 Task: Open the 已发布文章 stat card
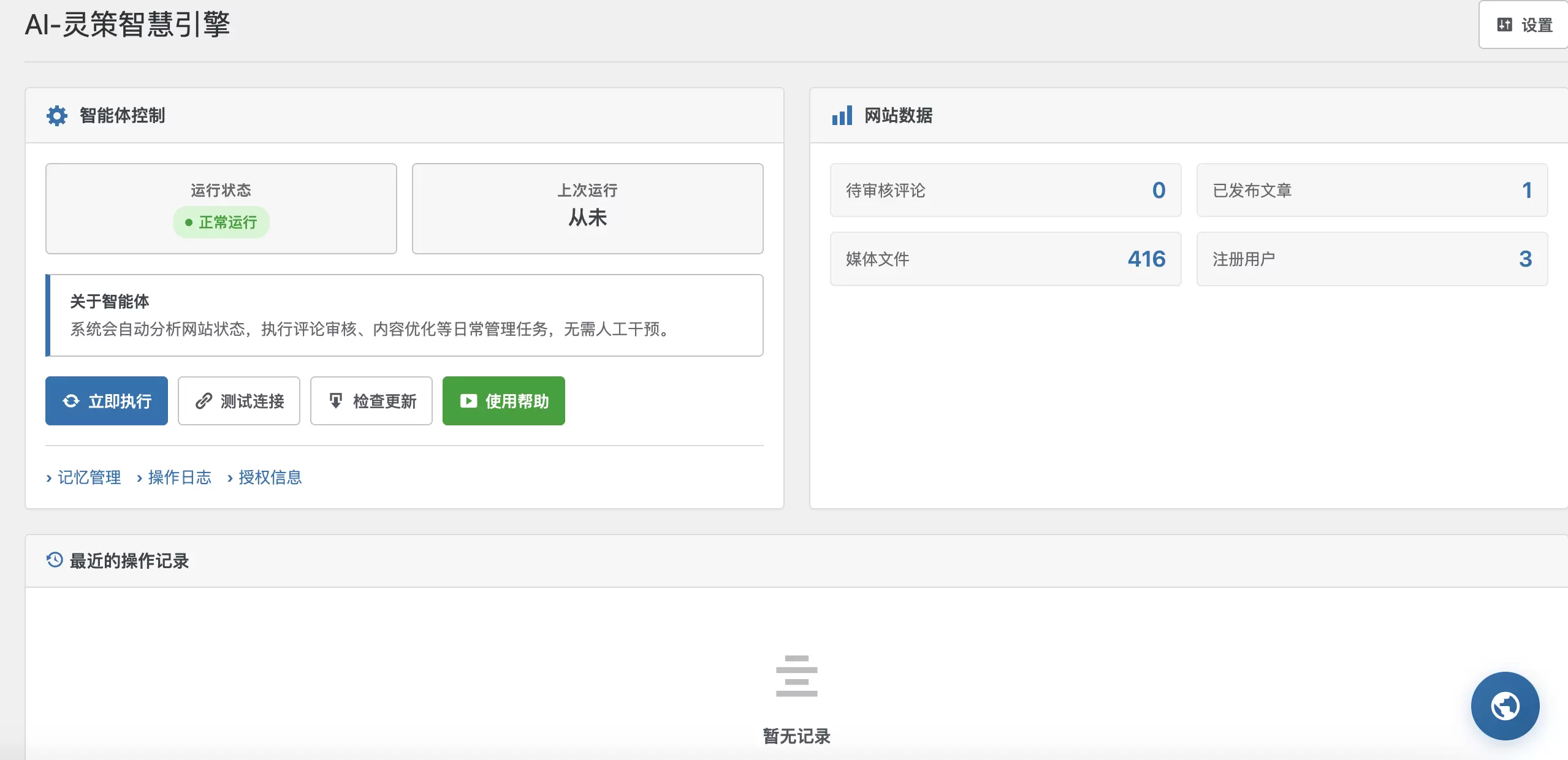tap(1372, 190)
